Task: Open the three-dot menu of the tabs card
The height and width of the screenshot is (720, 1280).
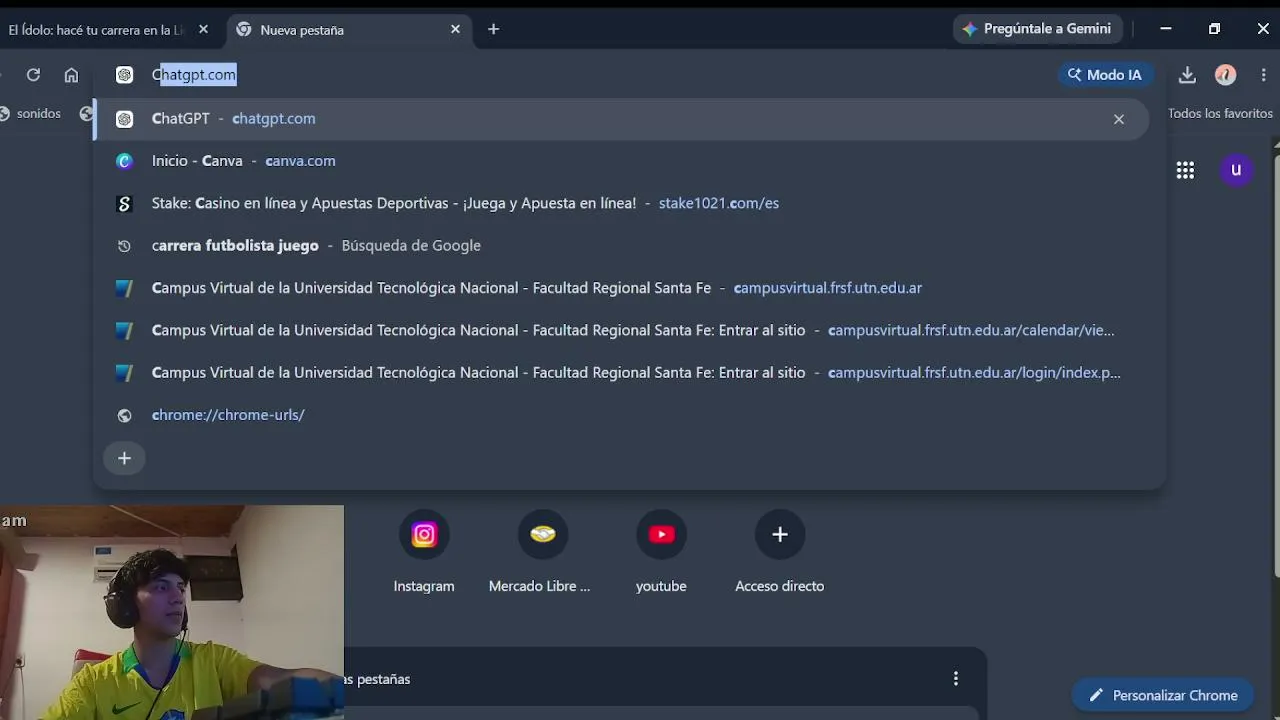Action: (956, 679)
